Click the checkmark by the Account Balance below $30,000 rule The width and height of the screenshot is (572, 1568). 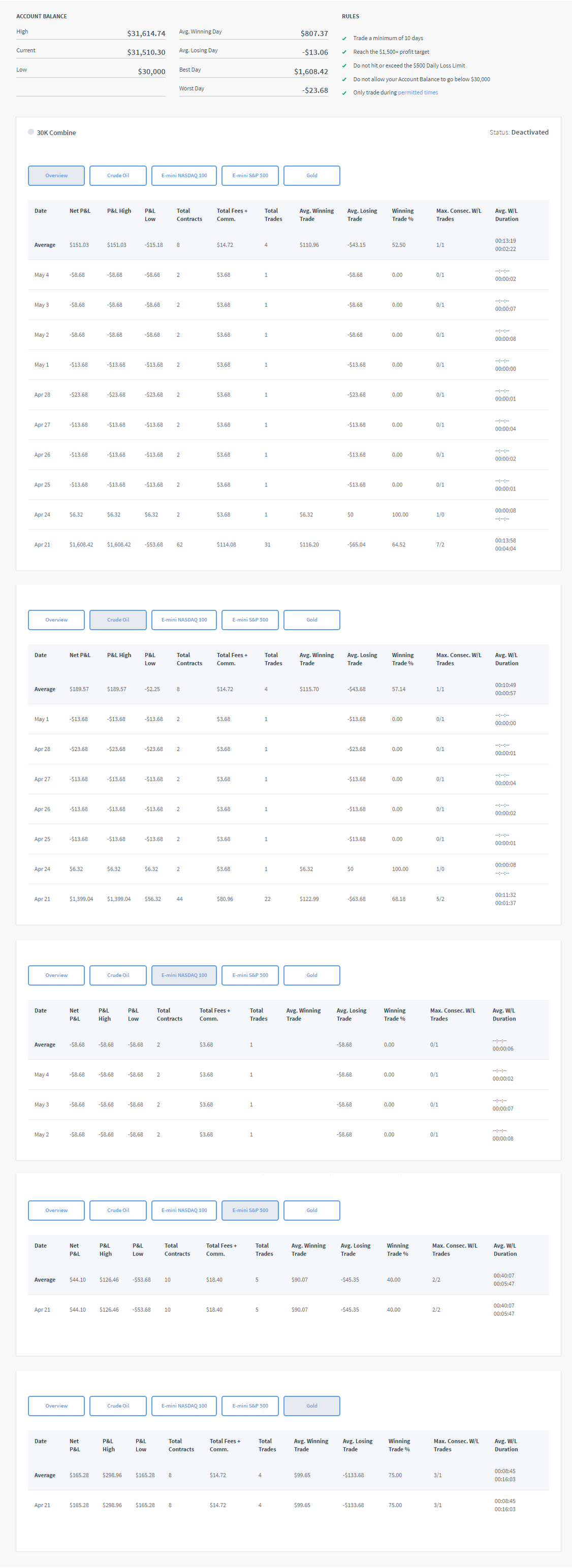(x=344, y=80)
